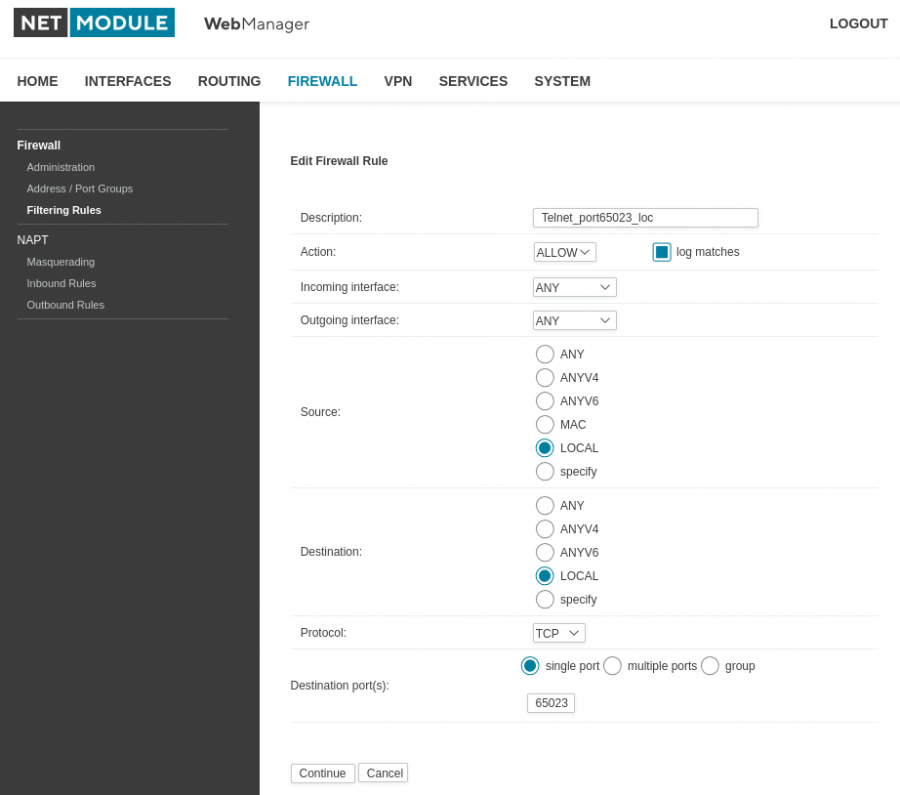900x795 pixels.
Task: Open the Action dropdown set to ALLOW
Action: pyautogui.click(x=564, y=252)
